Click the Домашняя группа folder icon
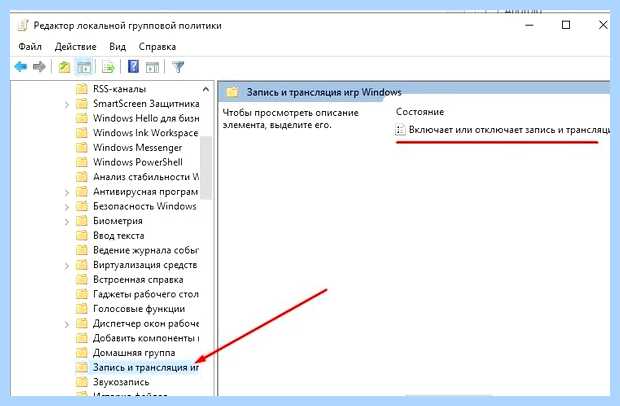Image resolution: width=620 pixels, height=406 pixels. coord(82,353)
